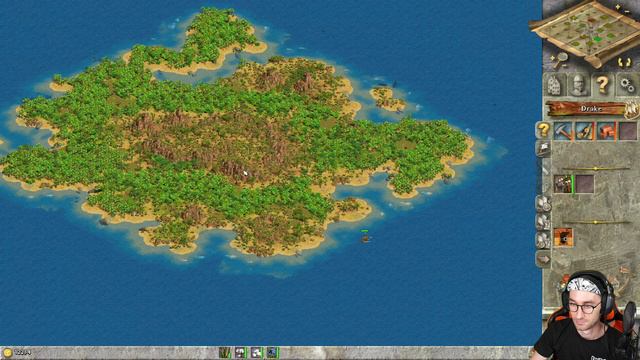Click the fourth blue status bar icon

coord(272,353)
